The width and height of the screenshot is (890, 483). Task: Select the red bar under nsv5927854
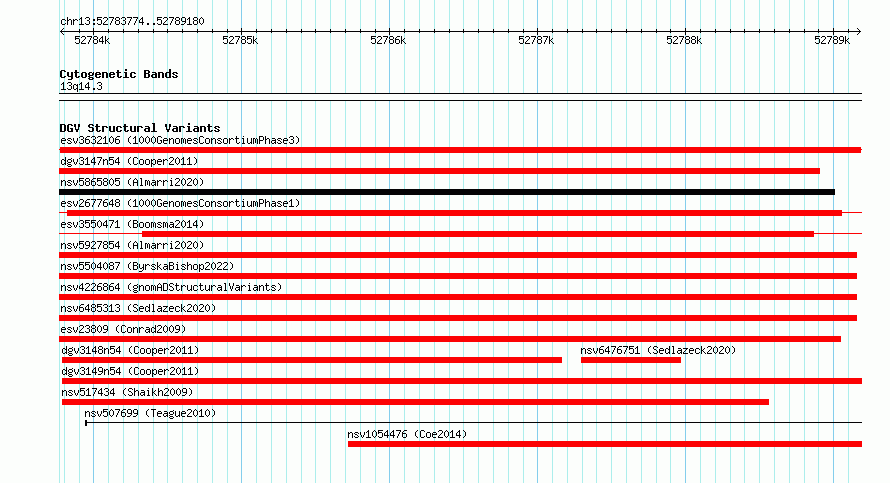458,255
